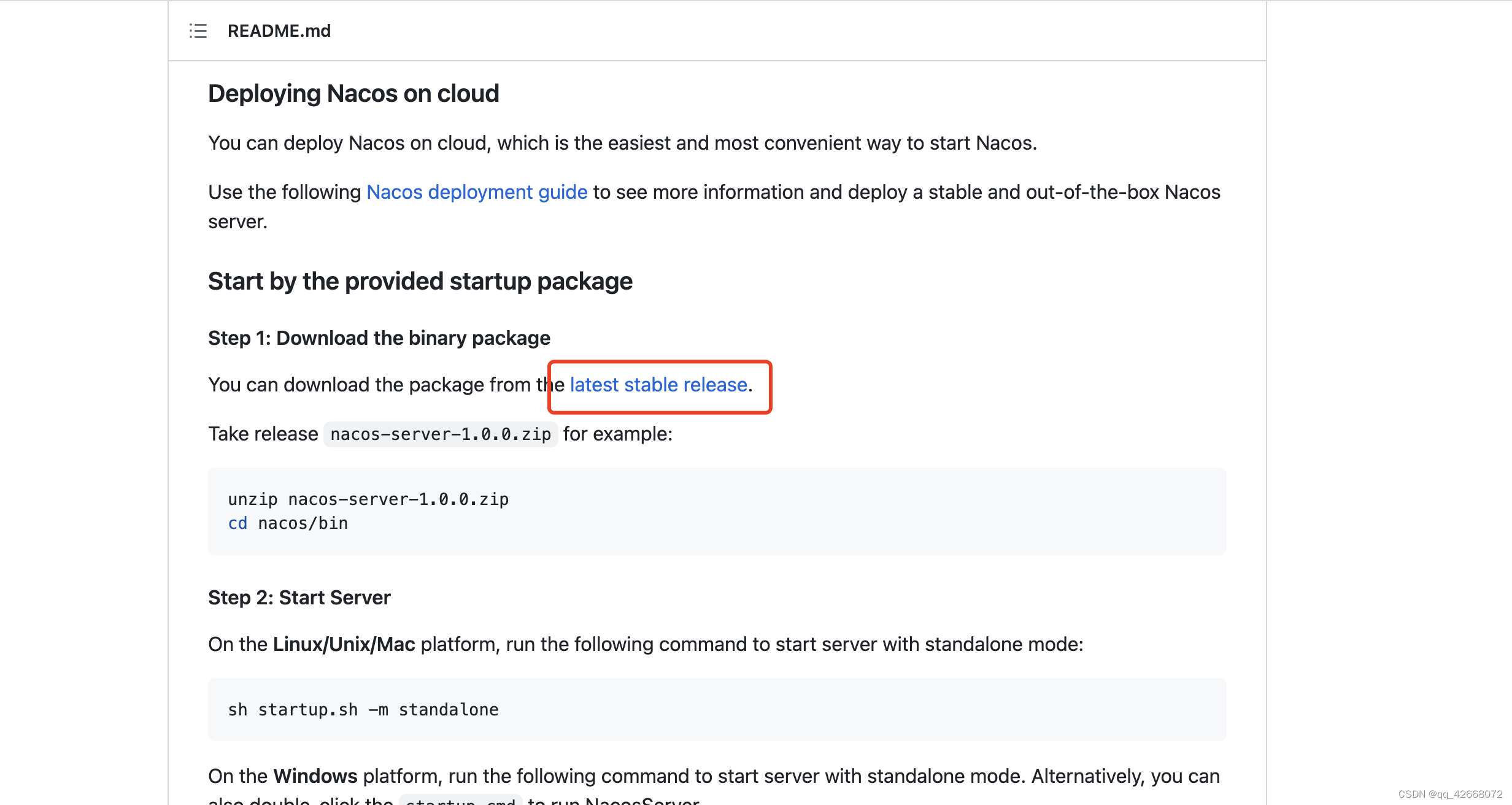Open the README table of contents icon
This screenshot has width=1512, height=805.
[198, 31]
